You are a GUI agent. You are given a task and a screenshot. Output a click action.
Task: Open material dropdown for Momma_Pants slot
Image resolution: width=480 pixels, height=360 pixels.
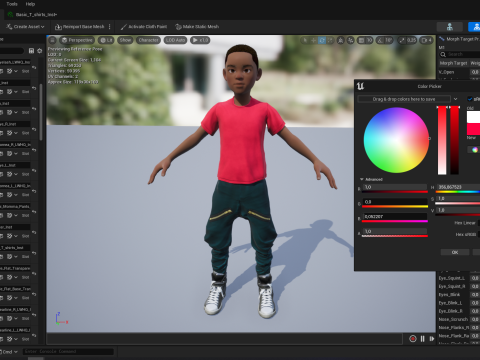click(x=16, y=215)
